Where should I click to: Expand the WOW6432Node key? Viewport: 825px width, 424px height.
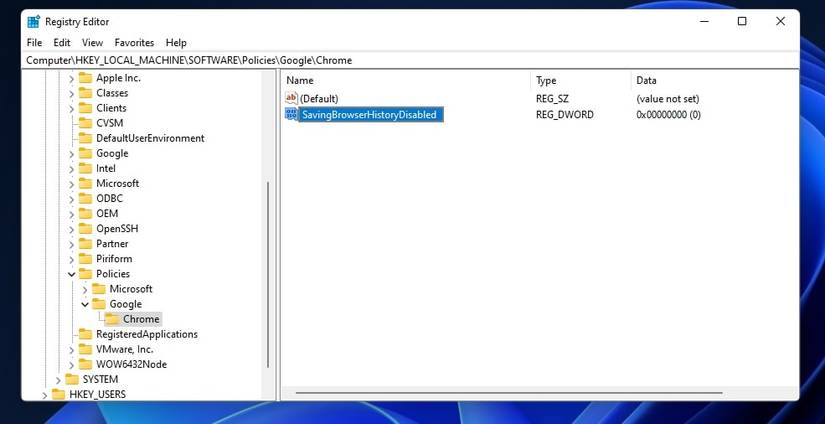click(x=72, y=365)
